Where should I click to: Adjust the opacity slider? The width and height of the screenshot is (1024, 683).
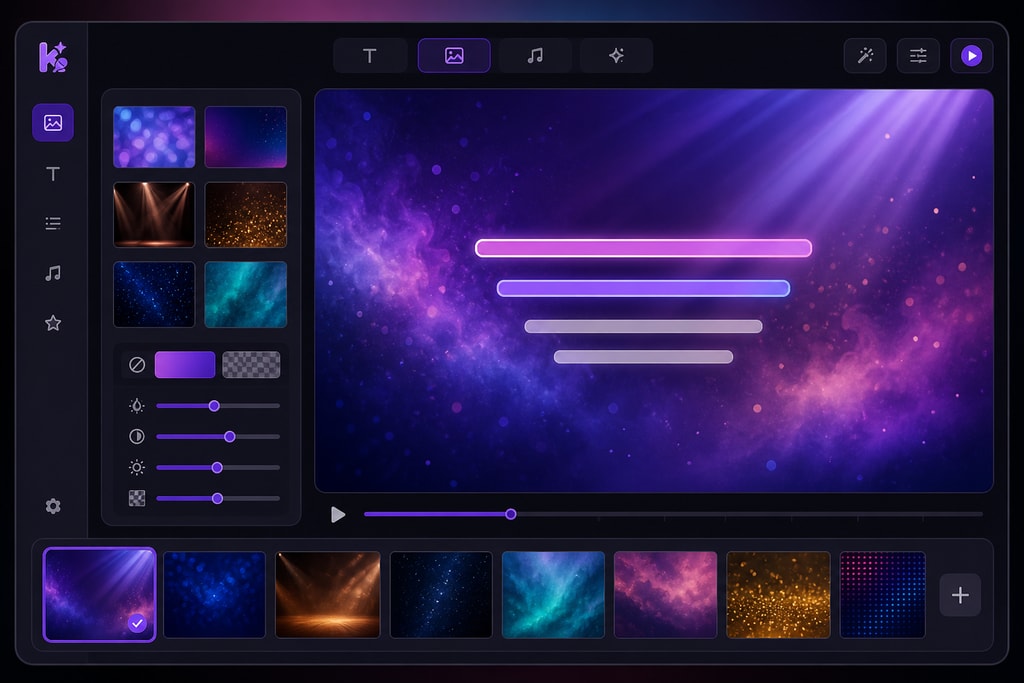pos(218,498)
